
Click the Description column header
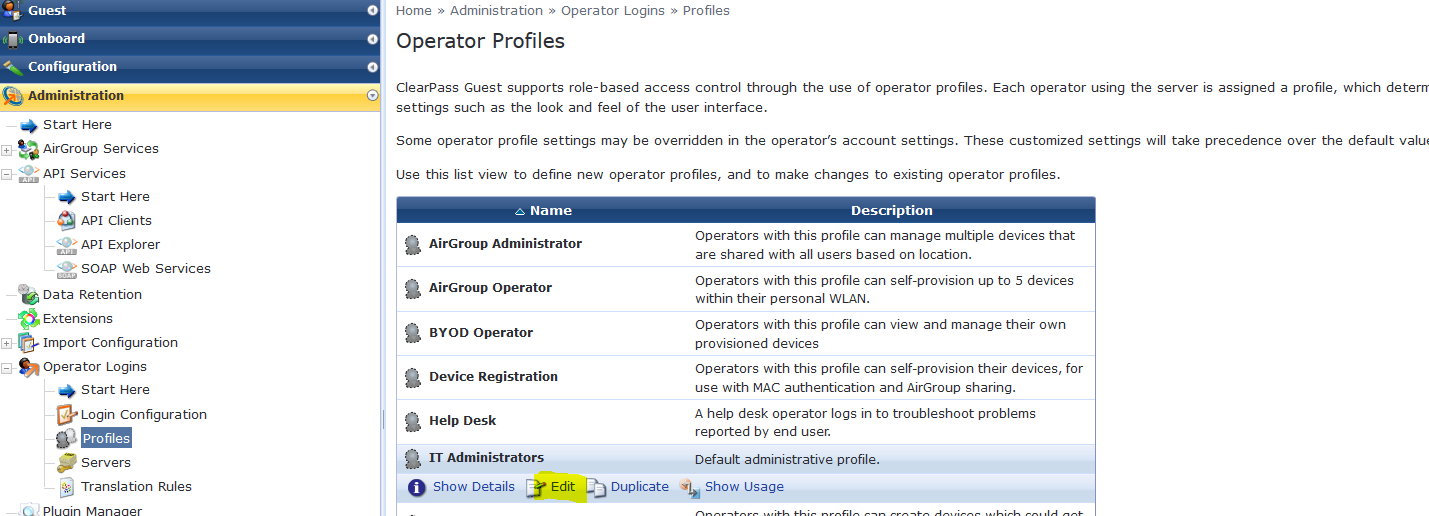pyautogui.click(x=891, y=210)
